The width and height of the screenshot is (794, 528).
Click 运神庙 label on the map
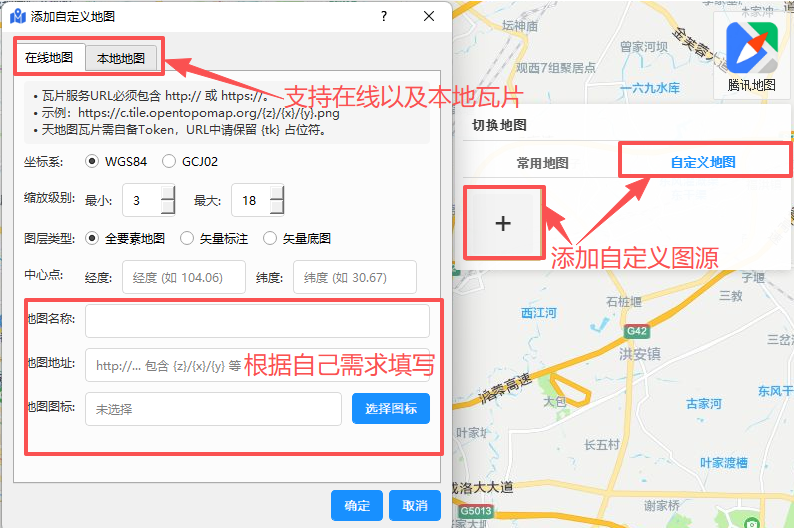click(520, 25)
